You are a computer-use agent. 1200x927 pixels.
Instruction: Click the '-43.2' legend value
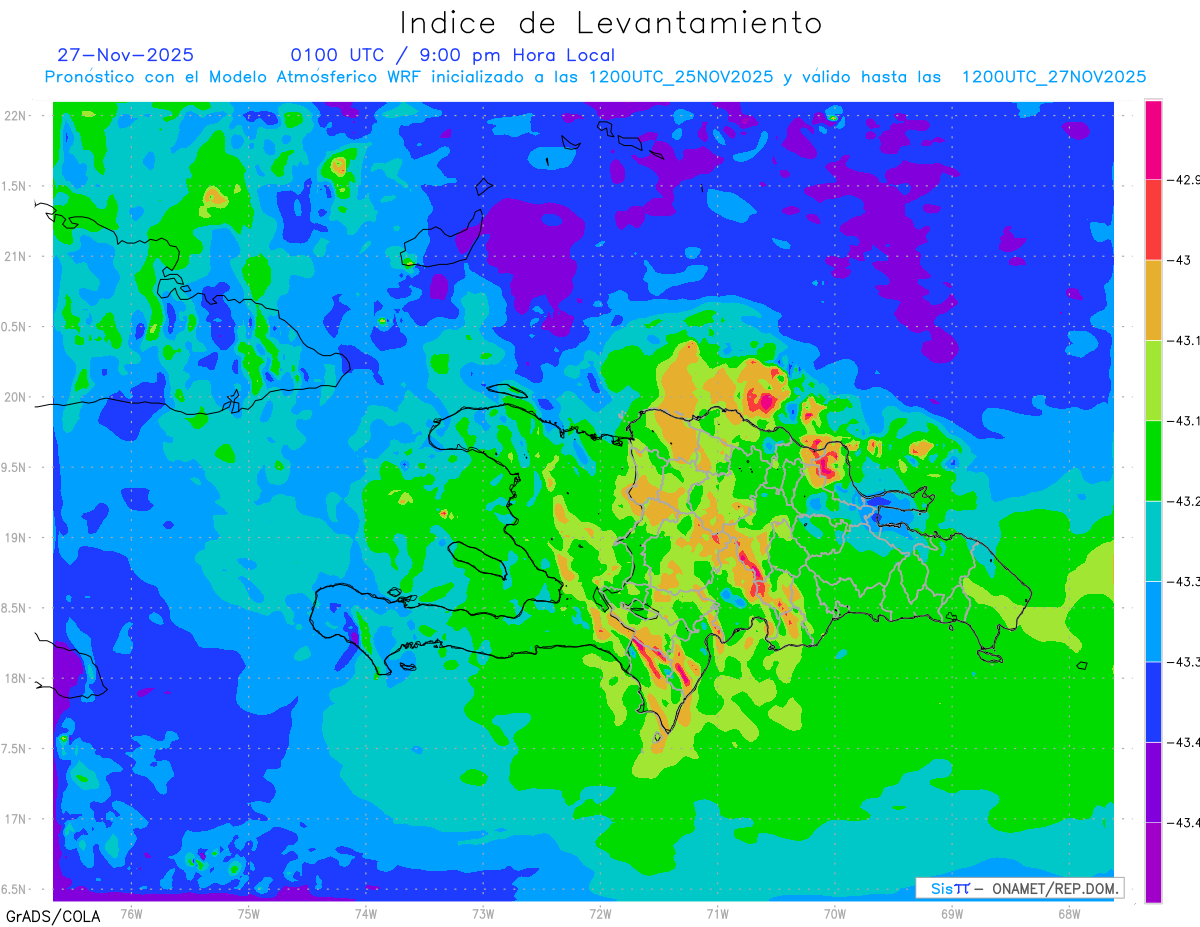click(x=1183, y=501)
